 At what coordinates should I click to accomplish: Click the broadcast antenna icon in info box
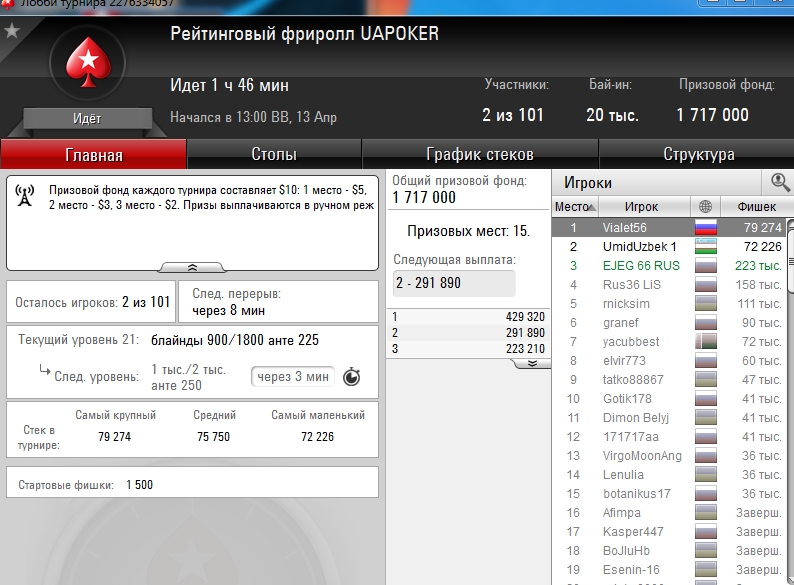(x=25, y=196)
